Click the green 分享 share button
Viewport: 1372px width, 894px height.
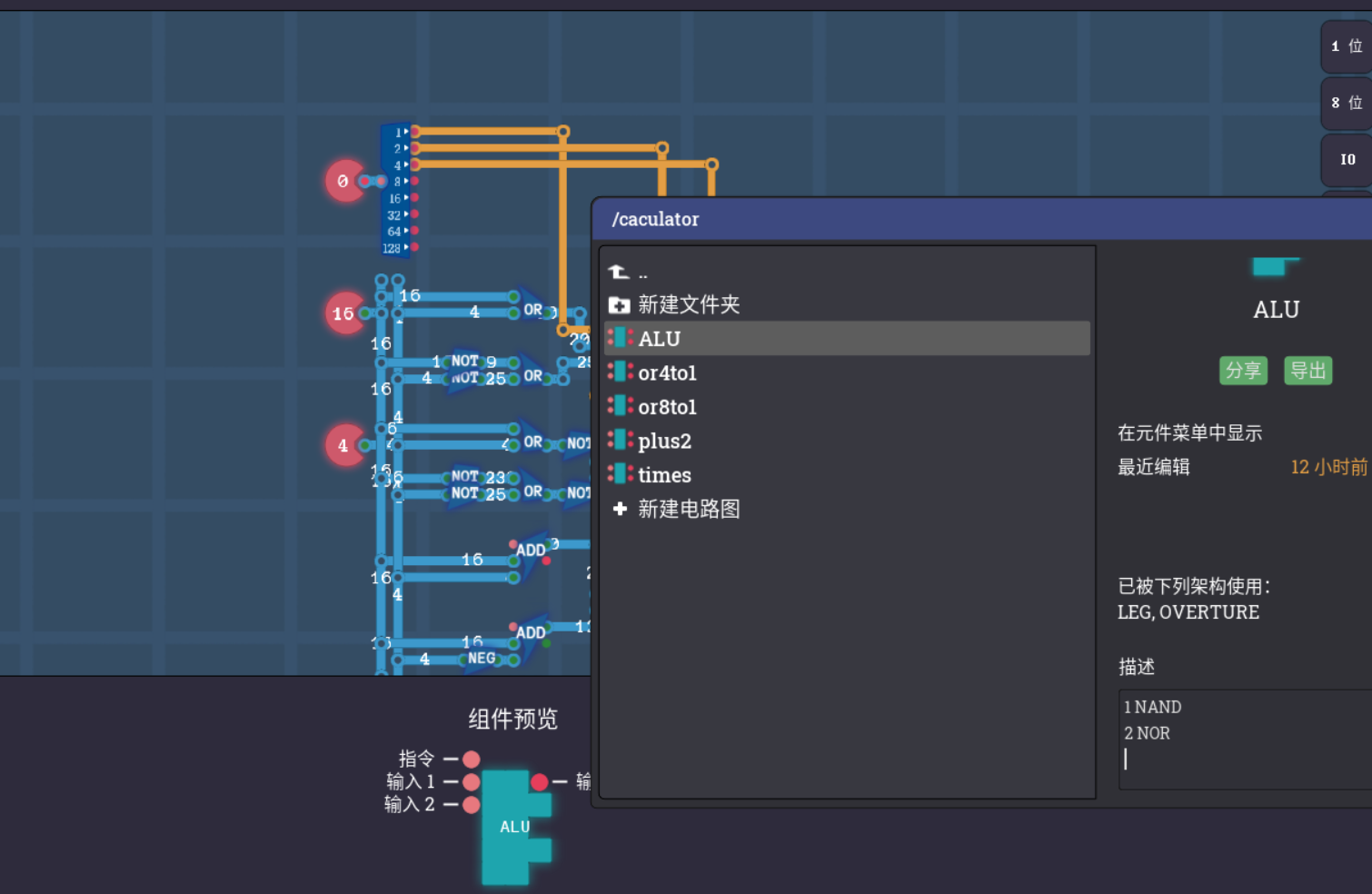pyautogui.click(x=1243, y=371)
